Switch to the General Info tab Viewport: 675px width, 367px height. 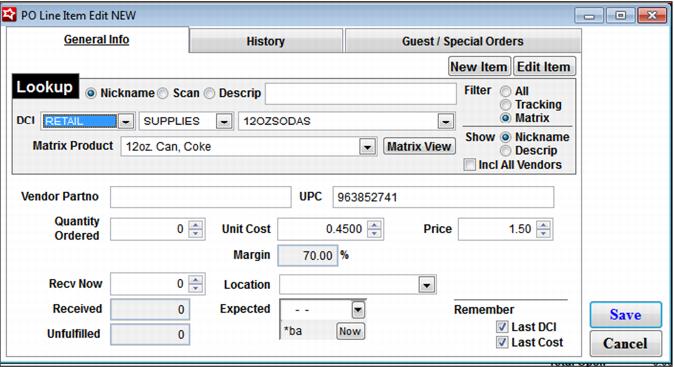(96, 40)
